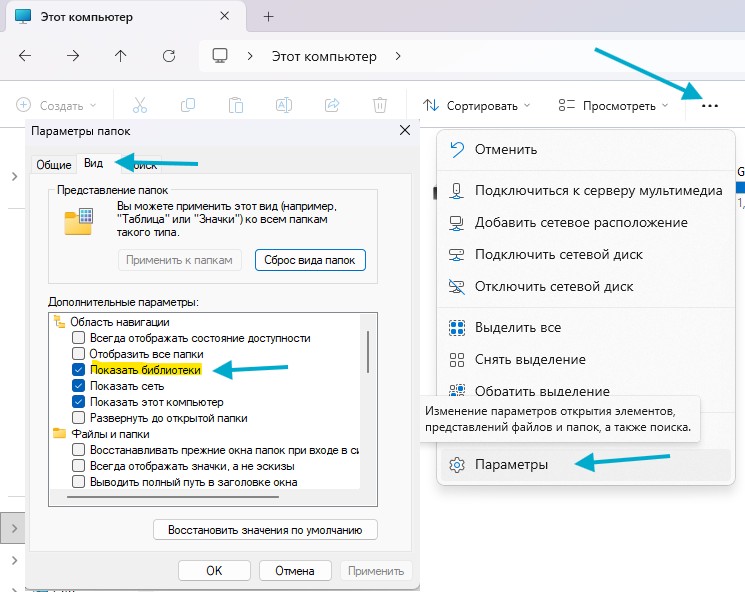This screenshot has width=745, height=592.
Task: Enable 'Восстанавливать прежние окна папок' checkbox
Action: click(x=78, y=450)
